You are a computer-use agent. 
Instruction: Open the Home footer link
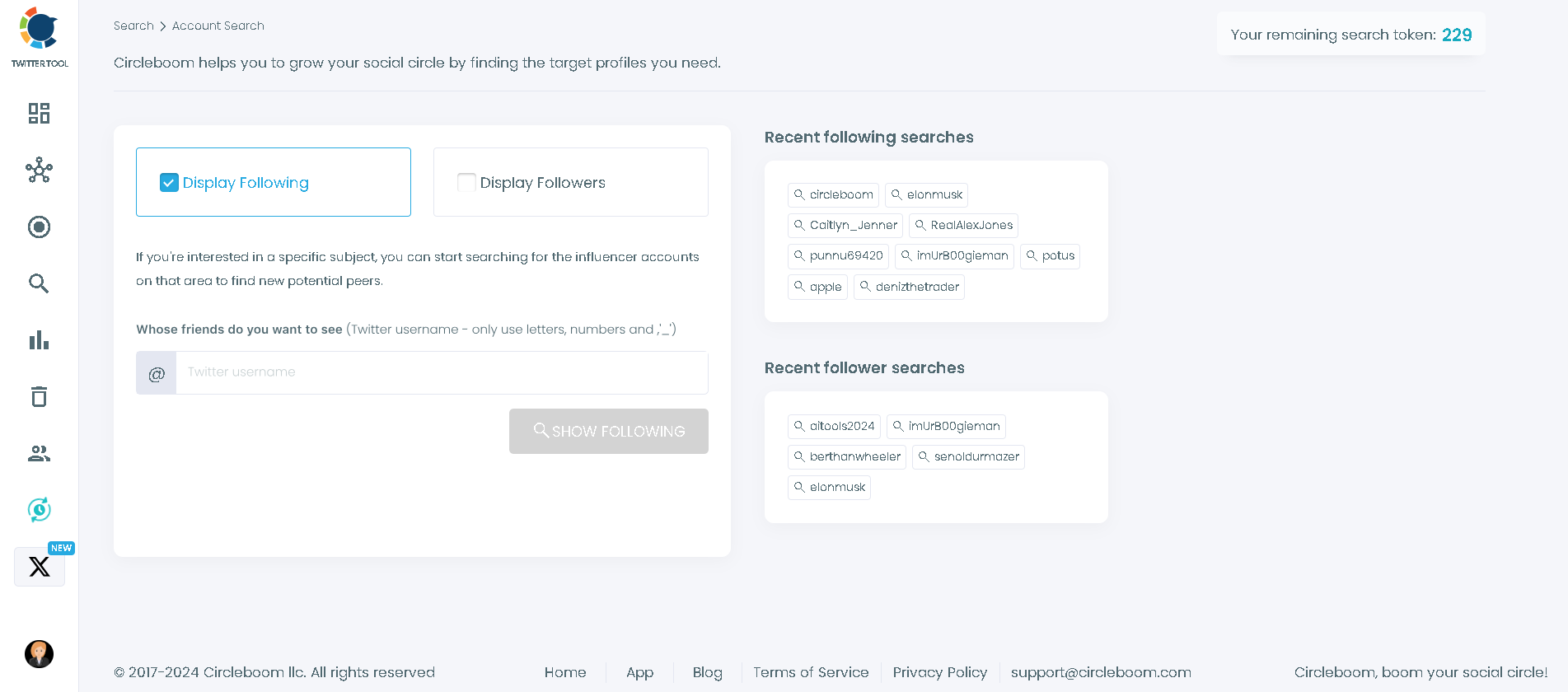[x=565, y=672]
